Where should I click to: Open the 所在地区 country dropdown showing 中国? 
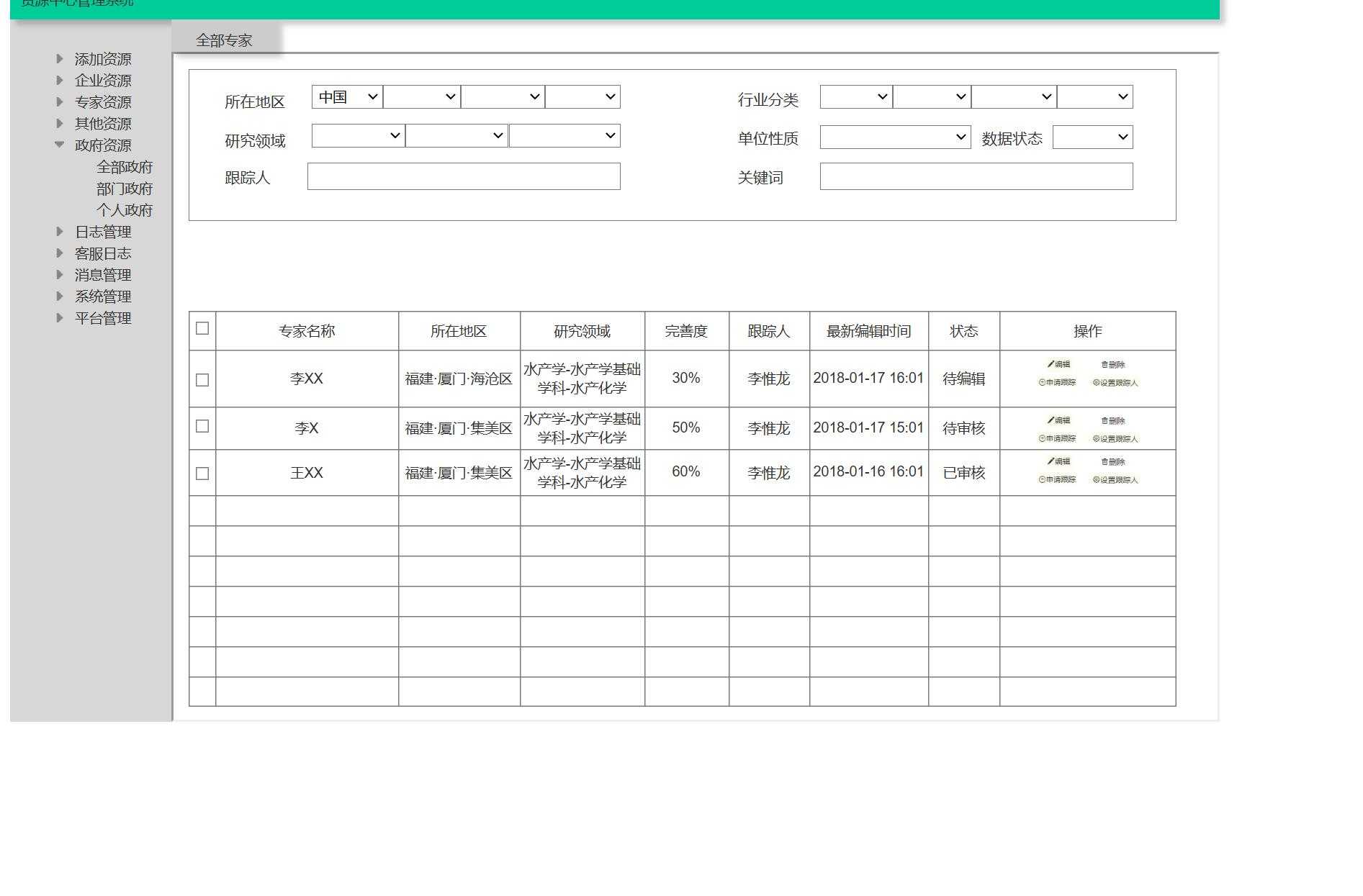point(346,97)
